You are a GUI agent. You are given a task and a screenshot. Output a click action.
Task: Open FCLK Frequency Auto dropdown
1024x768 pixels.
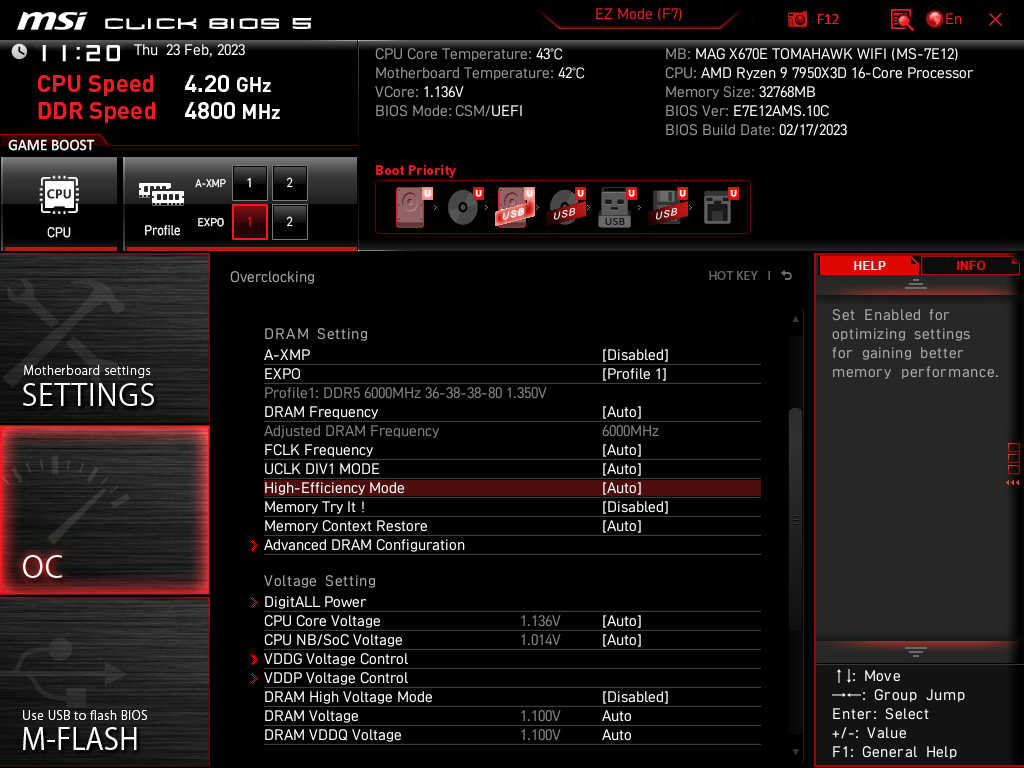point(622,449)
